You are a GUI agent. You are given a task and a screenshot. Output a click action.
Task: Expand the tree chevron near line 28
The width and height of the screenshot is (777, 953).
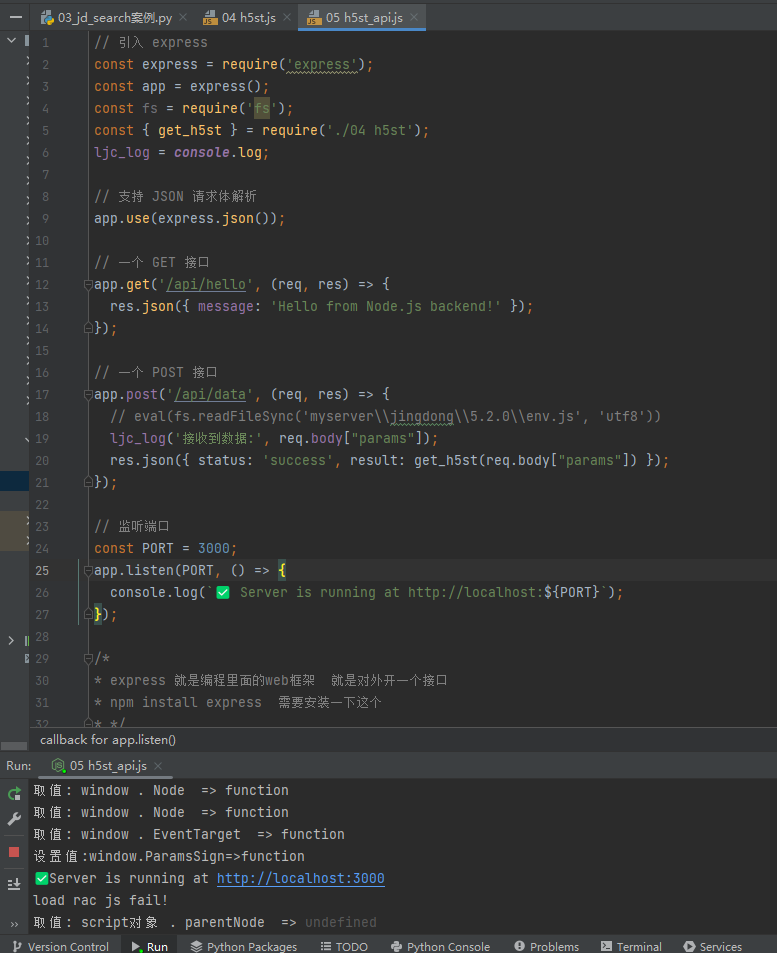(11, 640)
